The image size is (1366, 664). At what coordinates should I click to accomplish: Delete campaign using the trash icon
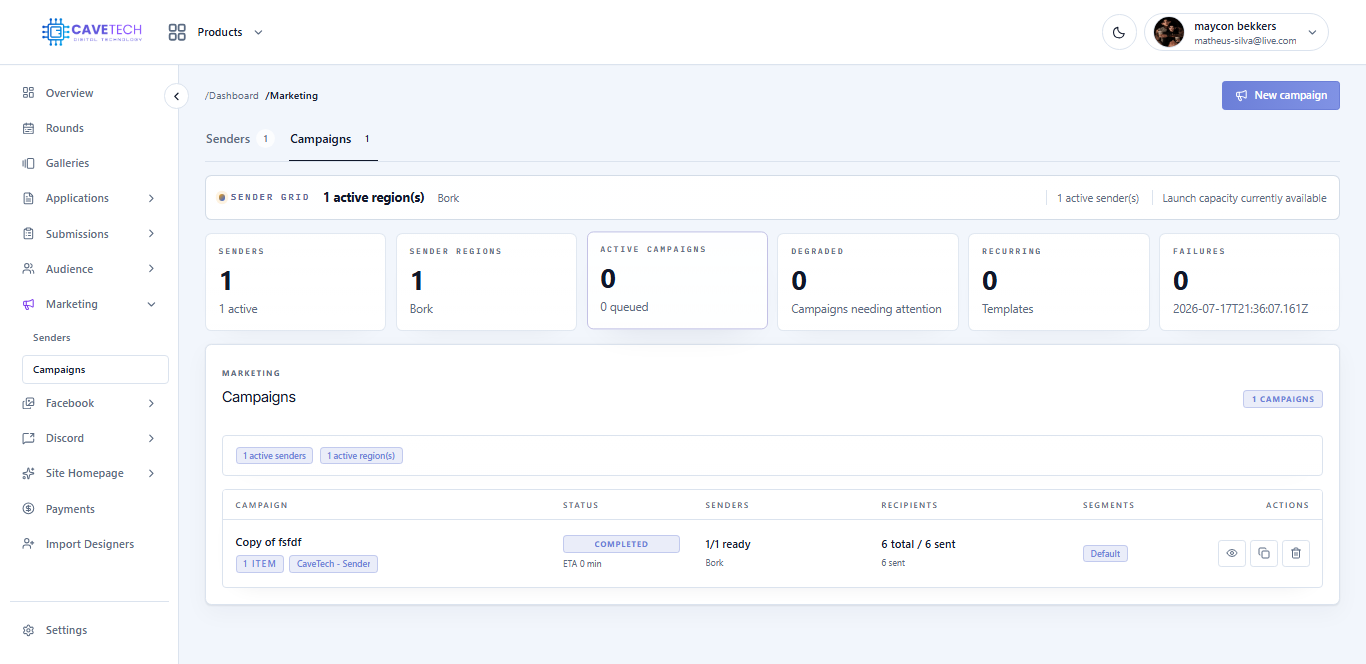coord(1296,553)
